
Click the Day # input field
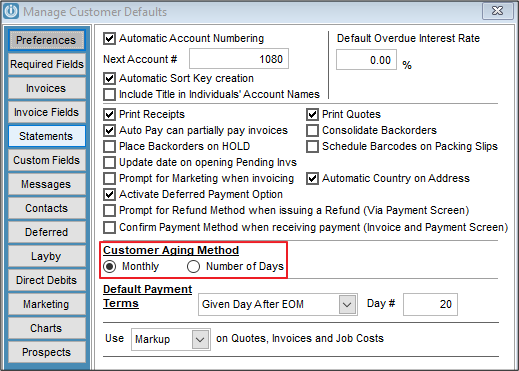point(430,304)
